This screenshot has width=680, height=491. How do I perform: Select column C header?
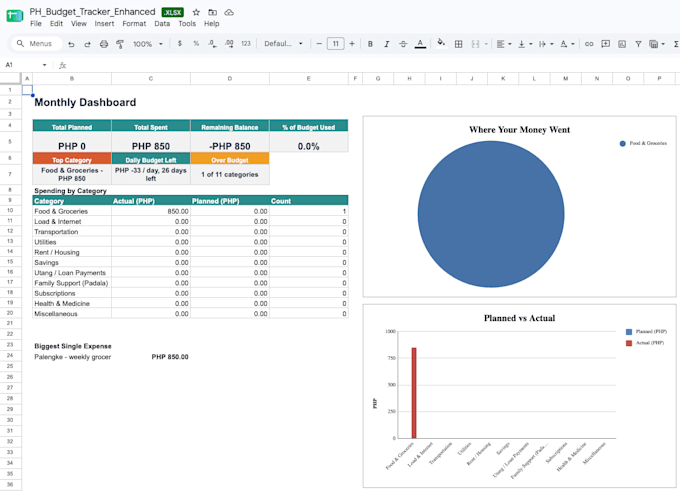150,79
